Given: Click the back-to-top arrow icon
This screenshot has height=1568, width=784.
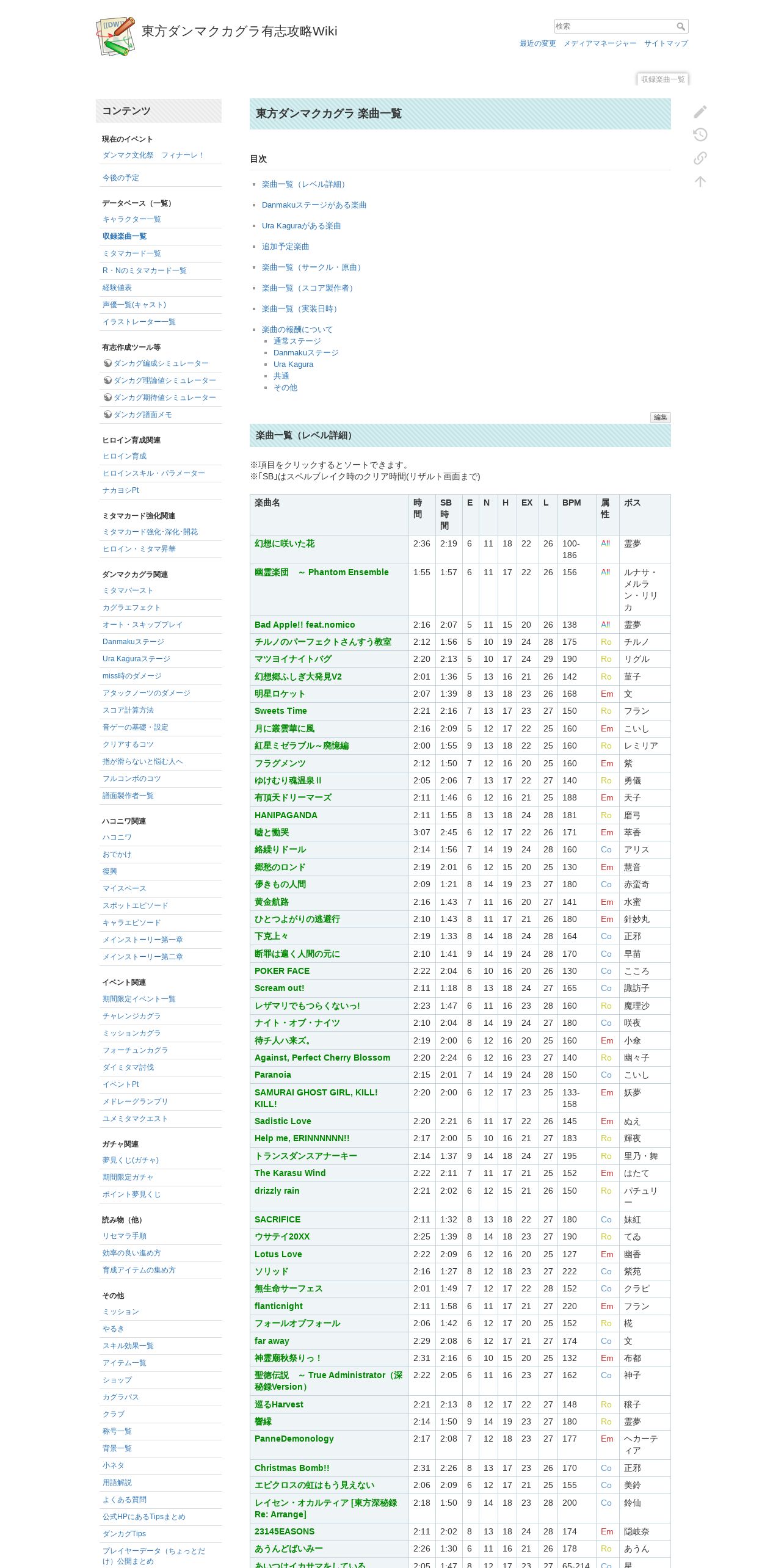Looking at the screenshot, I should pyautogui.click(x=700, y=181).
